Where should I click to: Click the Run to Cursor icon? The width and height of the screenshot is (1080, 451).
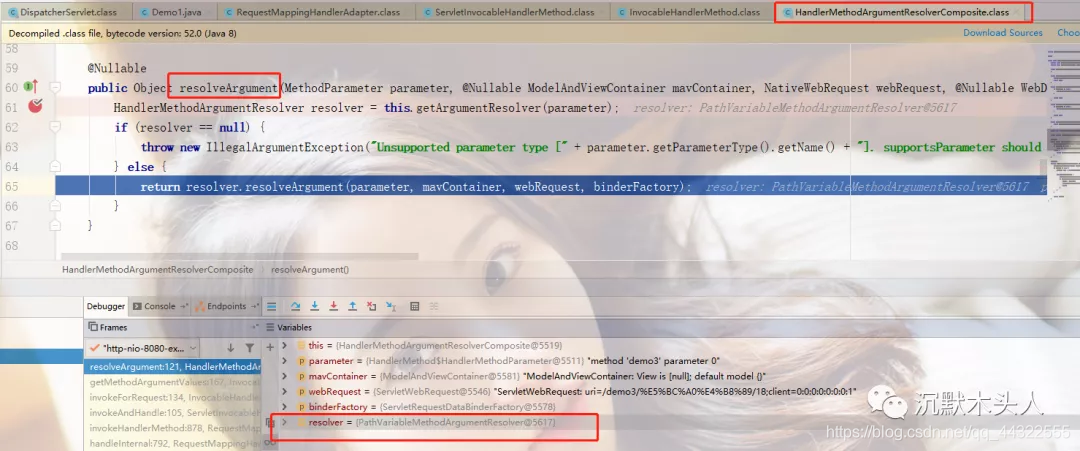tap(391, 306)
